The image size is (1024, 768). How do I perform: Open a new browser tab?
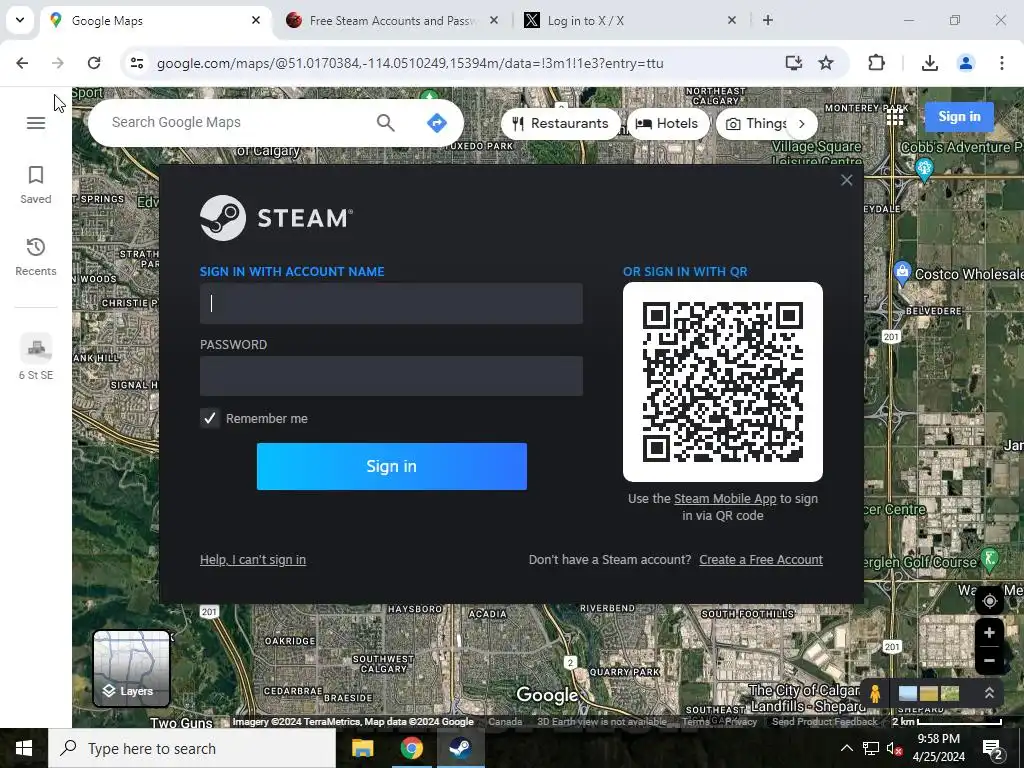(x=768, y=21)
